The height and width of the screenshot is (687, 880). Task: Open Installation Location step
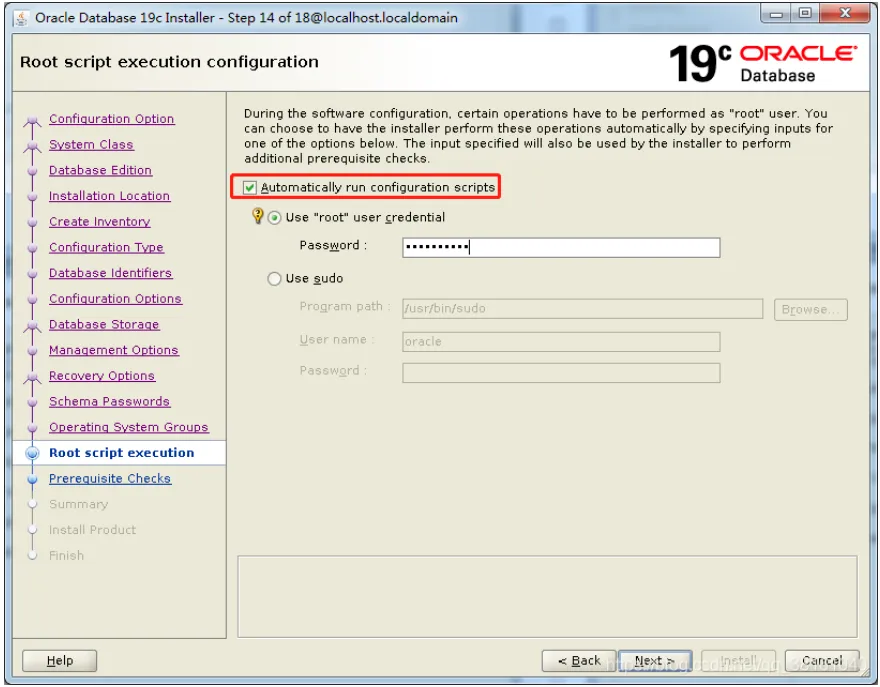click(x=109, y=196)
